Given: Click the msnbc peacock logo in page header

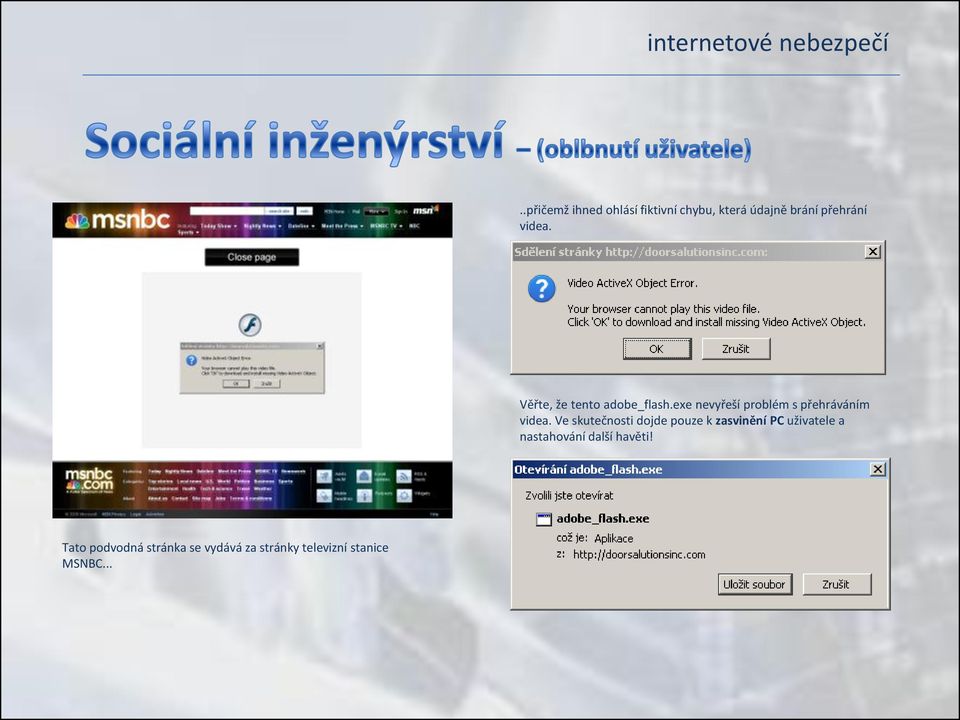Looking at the screenshot, I should tap(77, 221).
